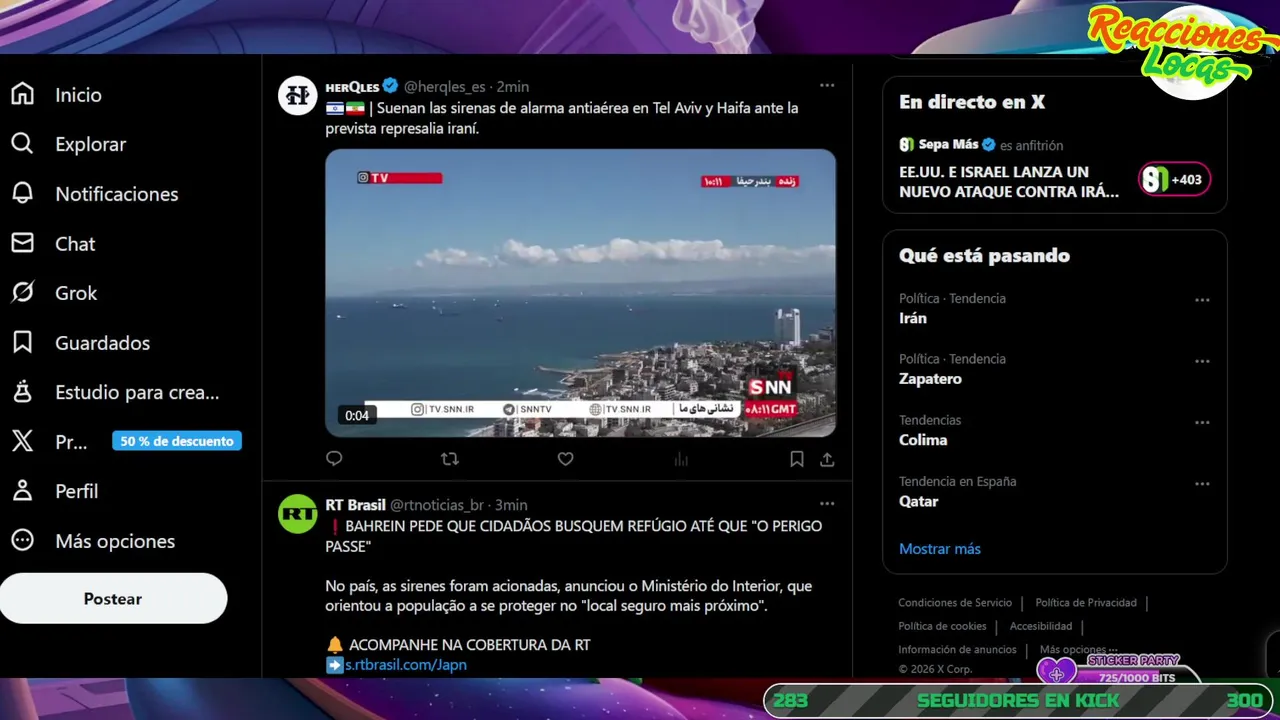Open options for Irán trend
The width and height of the screenshot is (1280, 720).
(1202, 300)
